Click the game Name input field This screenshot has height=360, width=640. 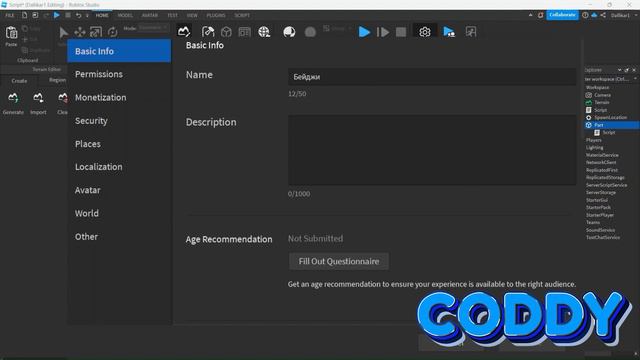pyautogui.click(x=432, y=77)
